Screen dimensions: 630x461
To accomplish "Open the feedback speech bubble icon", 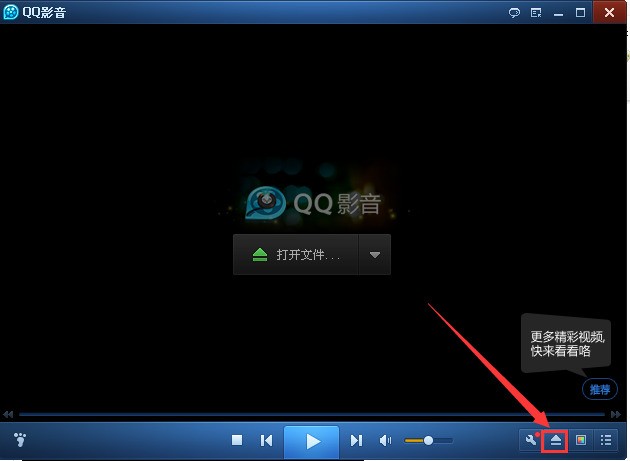I will click(x=514, y=13).
